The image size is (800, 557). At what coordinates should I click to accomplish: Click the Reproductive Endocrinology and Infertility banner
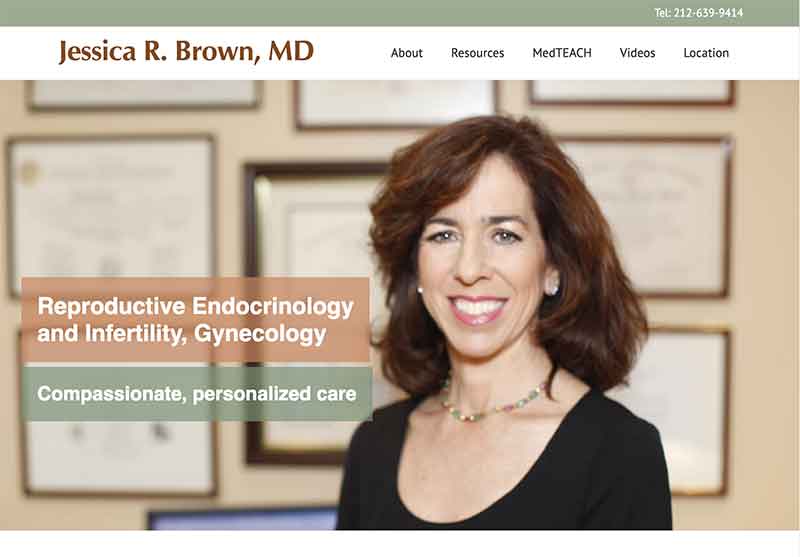[196, 320]
